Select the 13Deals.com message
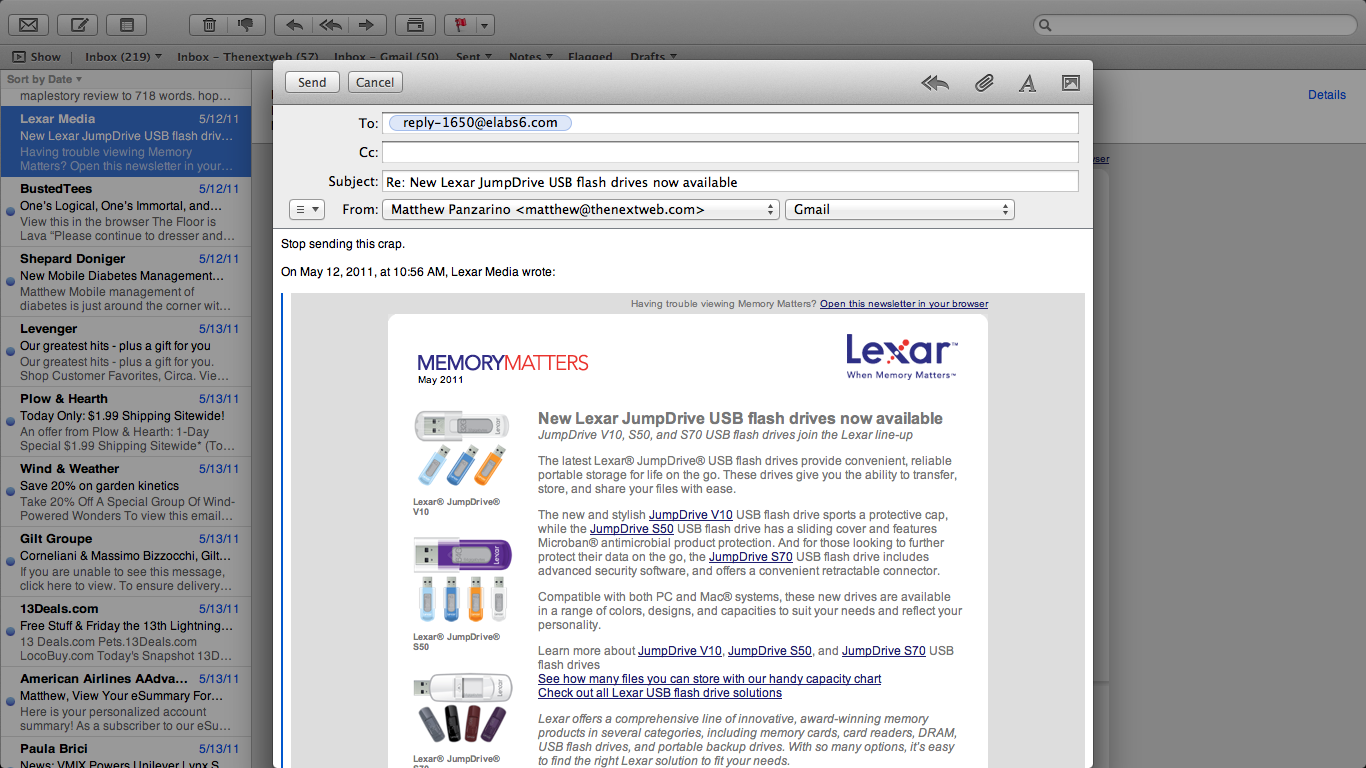The height and width of the screenshot is (768, 1366). [x=126, y=632]
